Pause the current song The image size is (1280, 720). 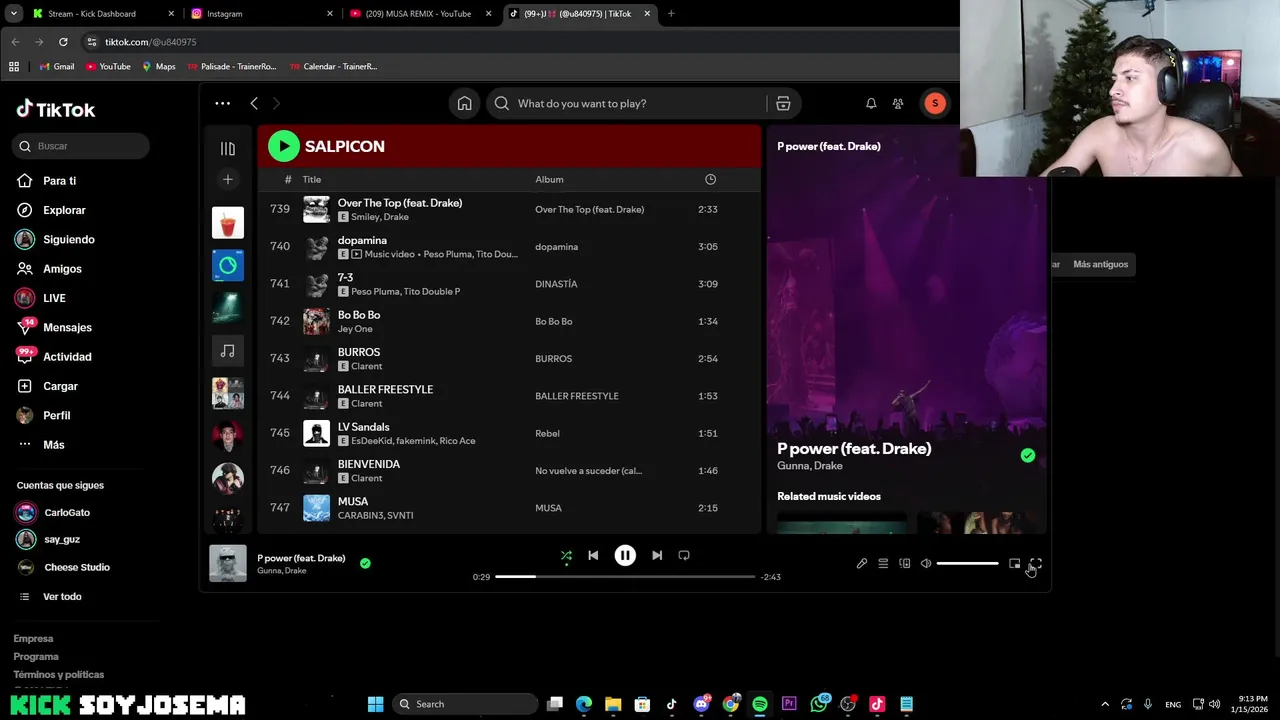click(x=625, y=555)
